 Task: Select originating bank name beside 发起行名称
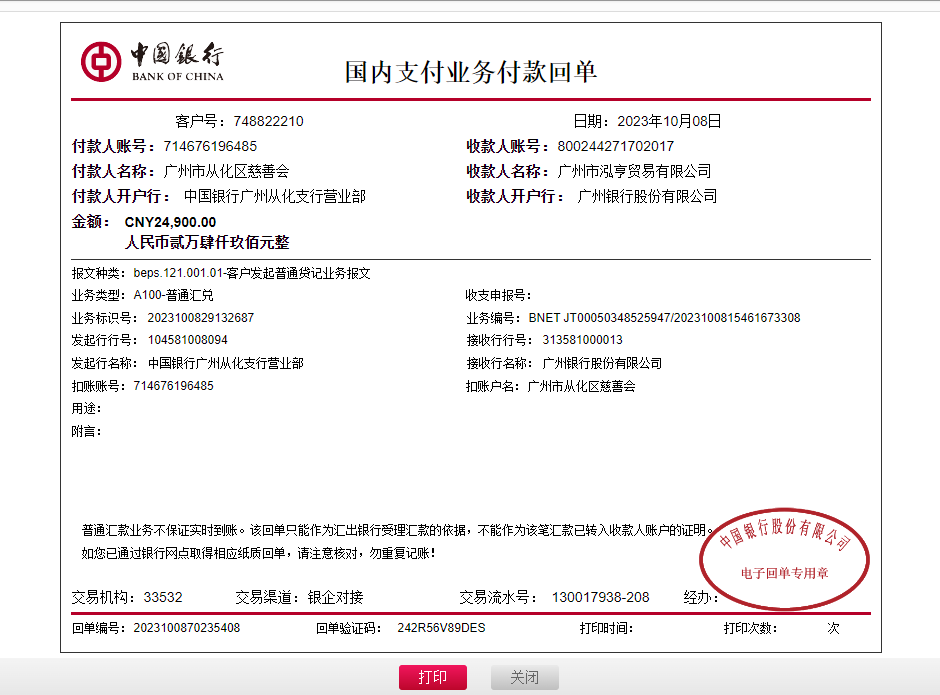[226, 363]
